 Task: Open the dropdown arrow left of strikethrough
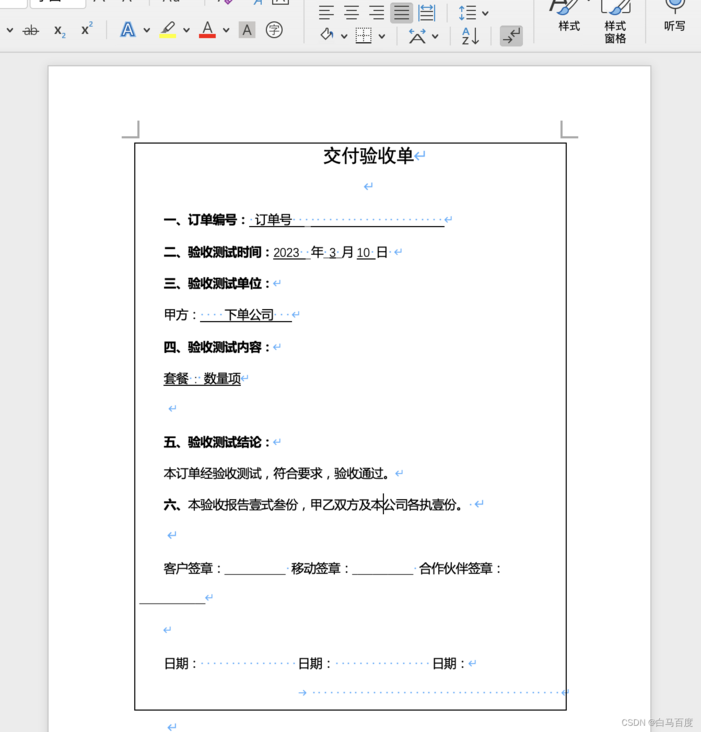point(10,31)
